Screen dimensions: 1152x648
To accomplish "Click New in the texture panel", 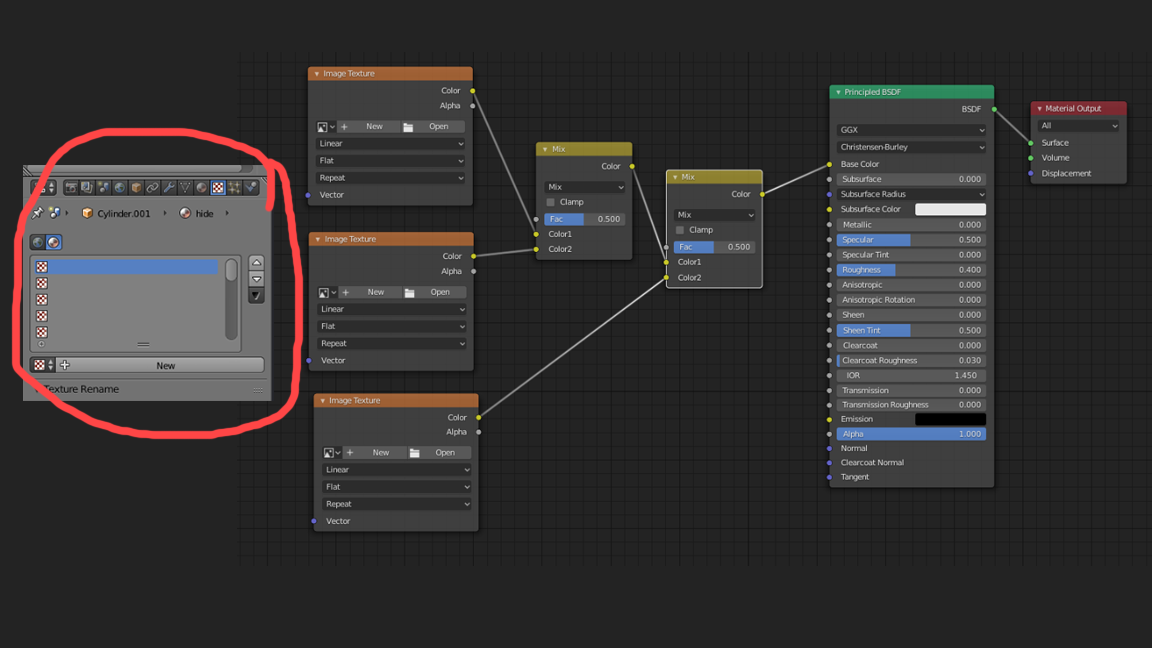I will (166, 365).
